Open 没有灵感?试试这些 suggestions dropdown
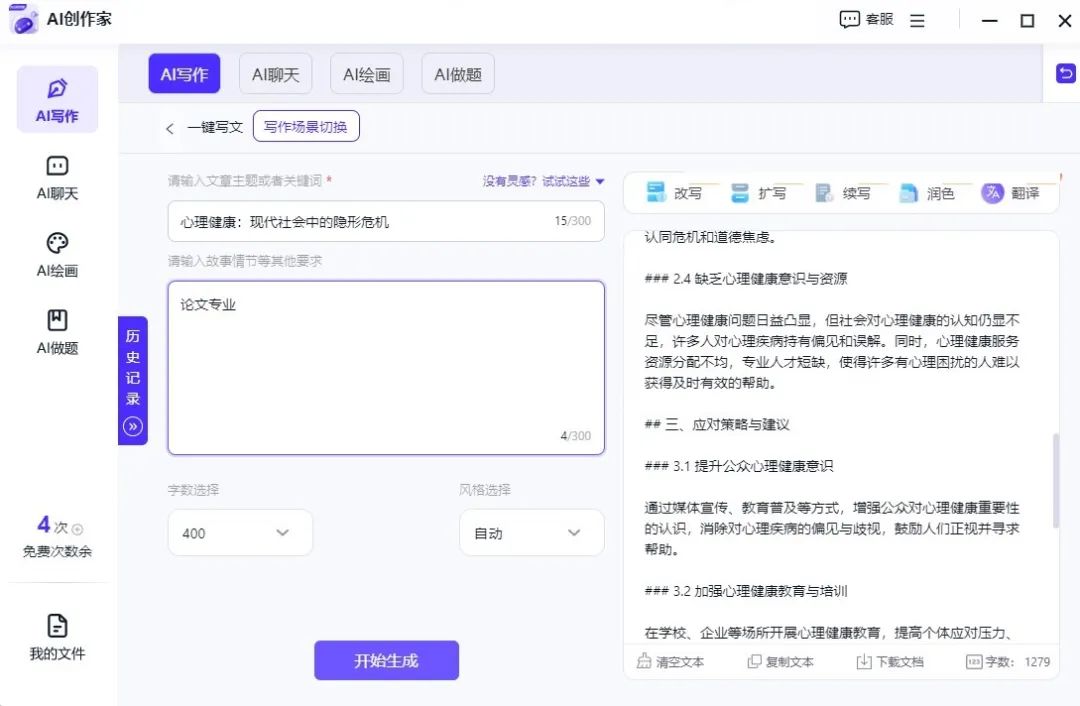 click(543, 181)
